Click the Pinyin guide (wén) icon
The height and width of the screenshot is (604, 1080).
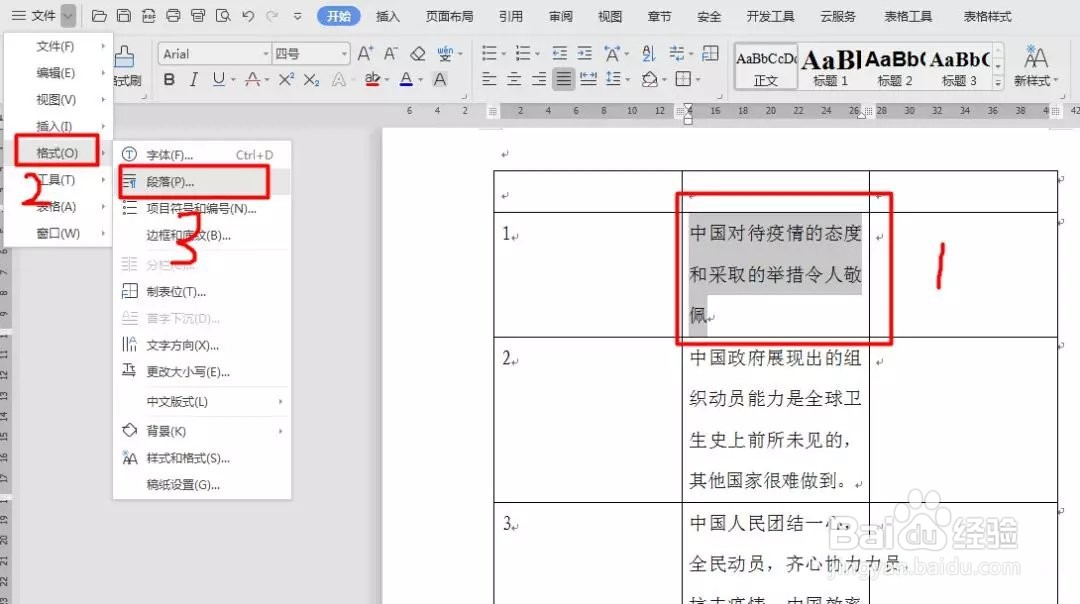point(446,53)
